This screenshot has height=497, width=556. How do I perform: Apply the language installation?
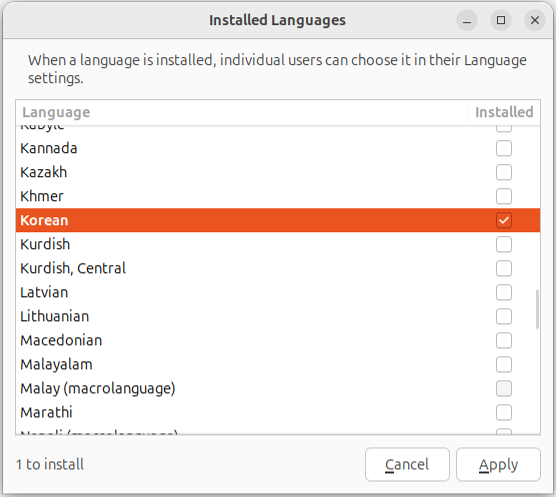pyautogui.click(x=498, y=464)
